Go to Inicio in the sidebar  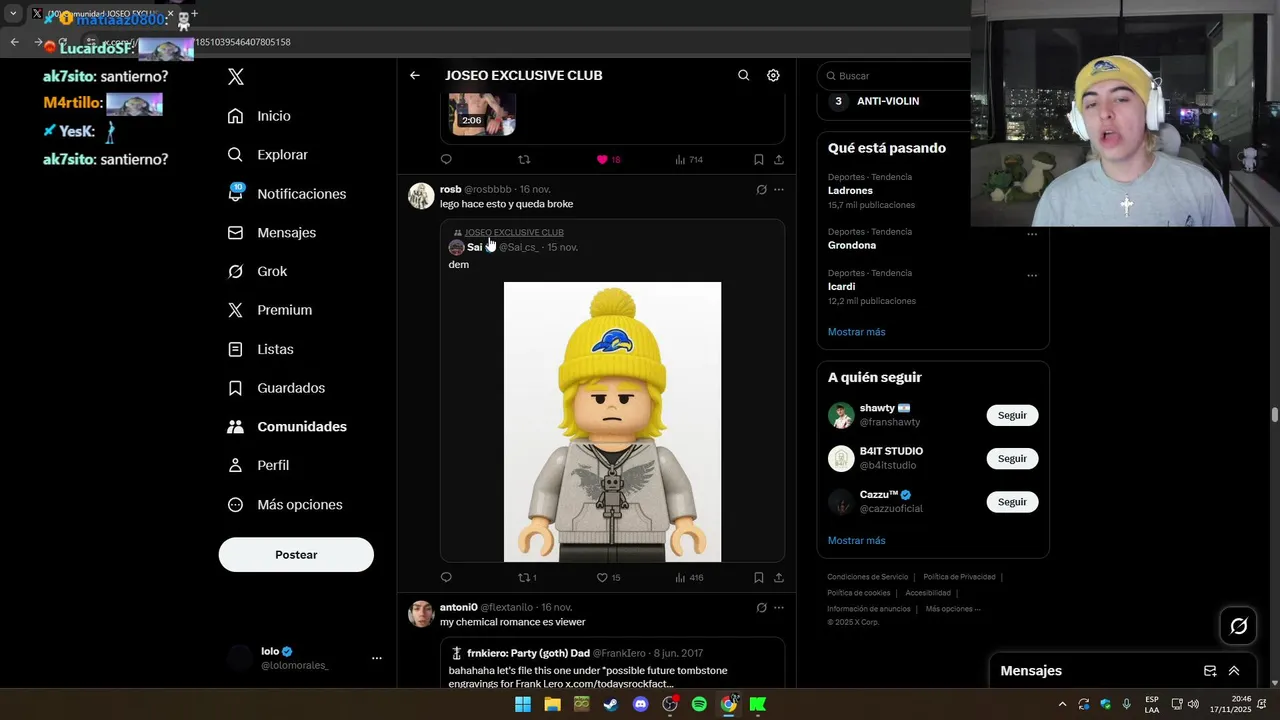coord(259,116)
